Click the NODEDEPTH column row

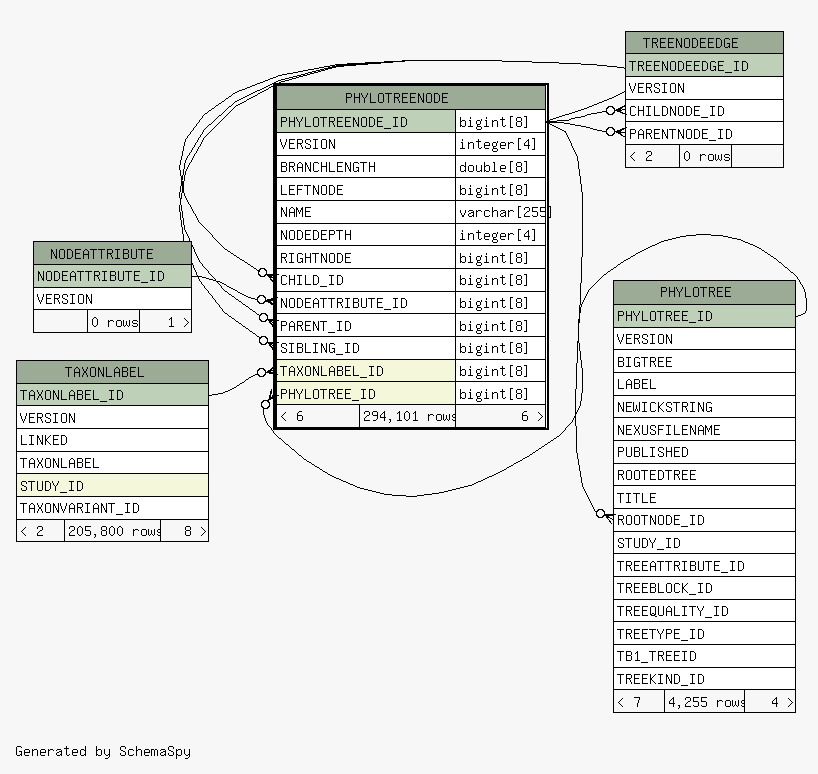(x=366, y=235)
